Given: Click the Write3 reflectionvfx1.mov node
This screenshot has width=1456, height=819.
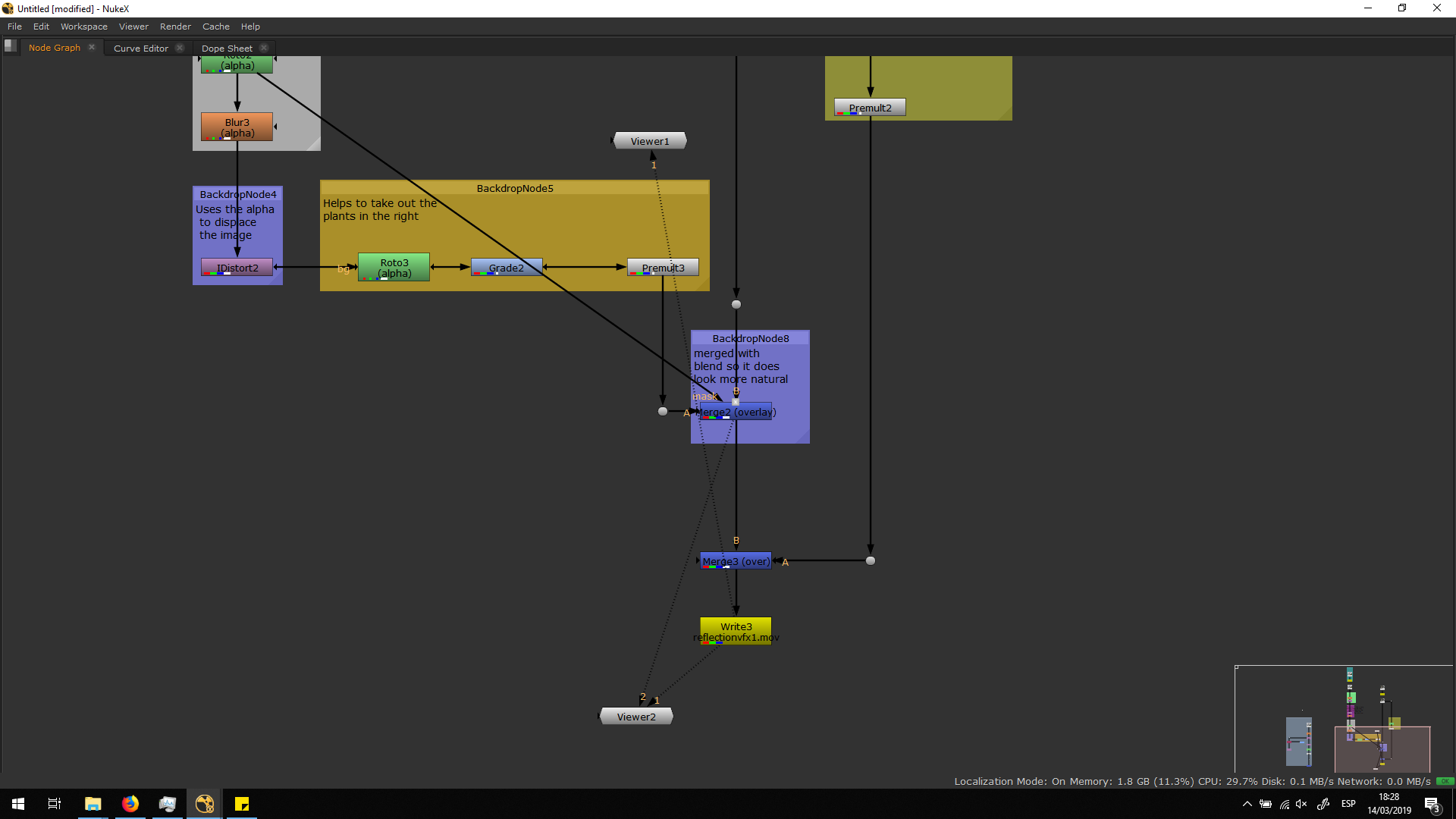Looking at the screenshot, I should pyautogui.click(x=735, y=631).
